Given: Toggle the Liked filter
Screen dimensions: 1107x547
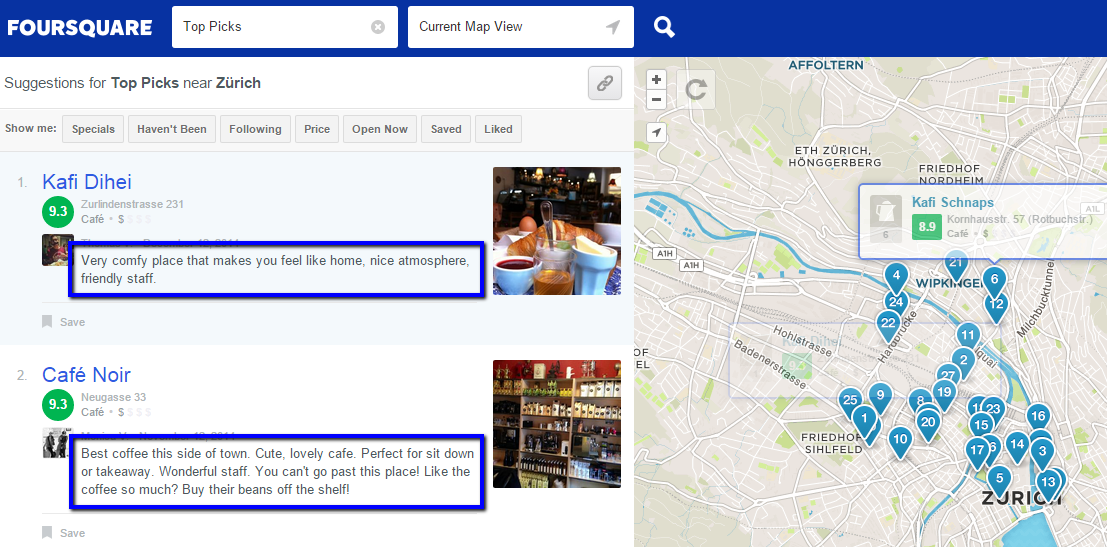Looking at the screenshot, I should click(498, 129).
